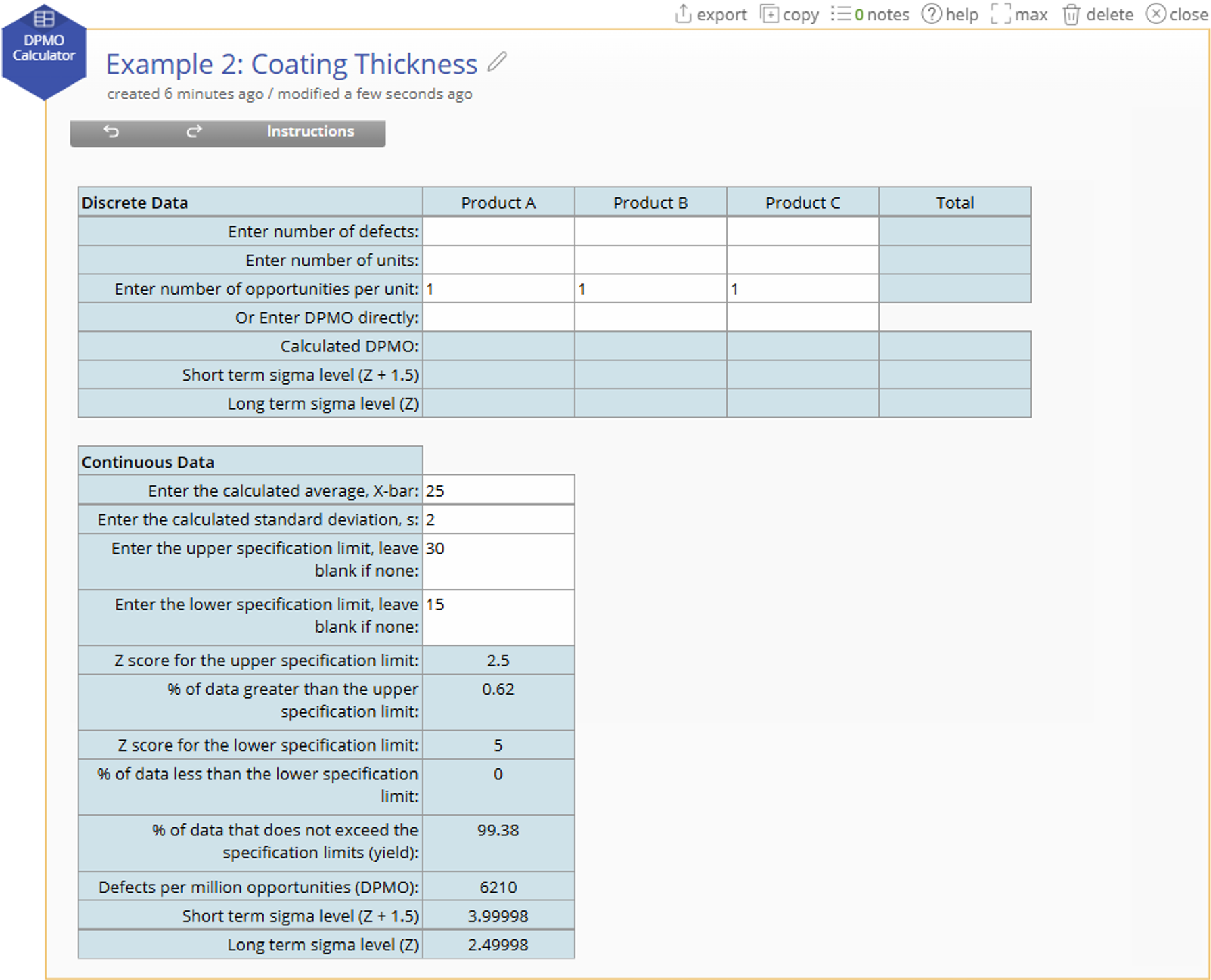
Task: Click the 'Product B' column header
Action: (x=650, y=203)
